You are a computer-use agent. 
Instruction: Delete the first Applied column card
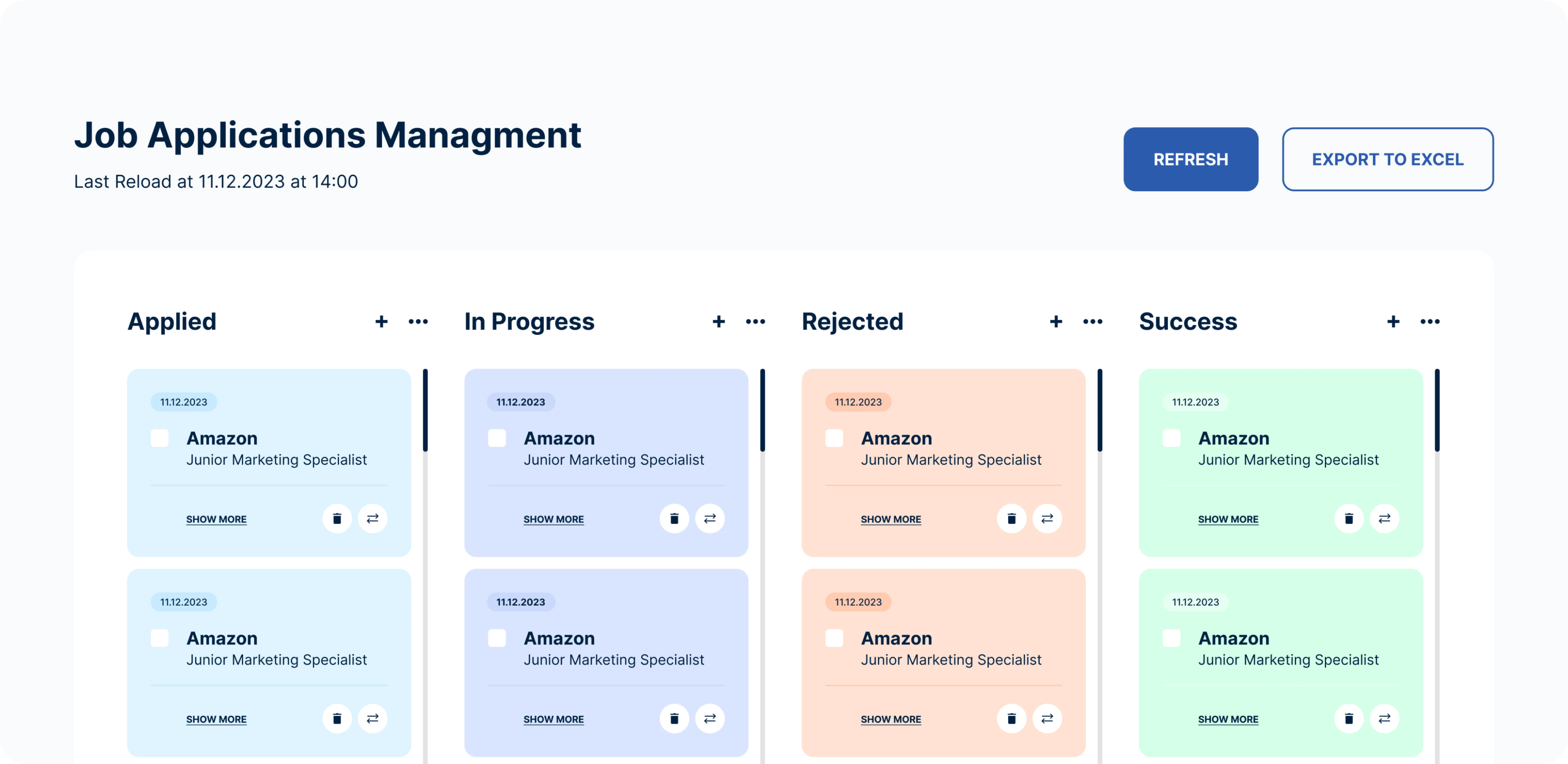(336, 518)
